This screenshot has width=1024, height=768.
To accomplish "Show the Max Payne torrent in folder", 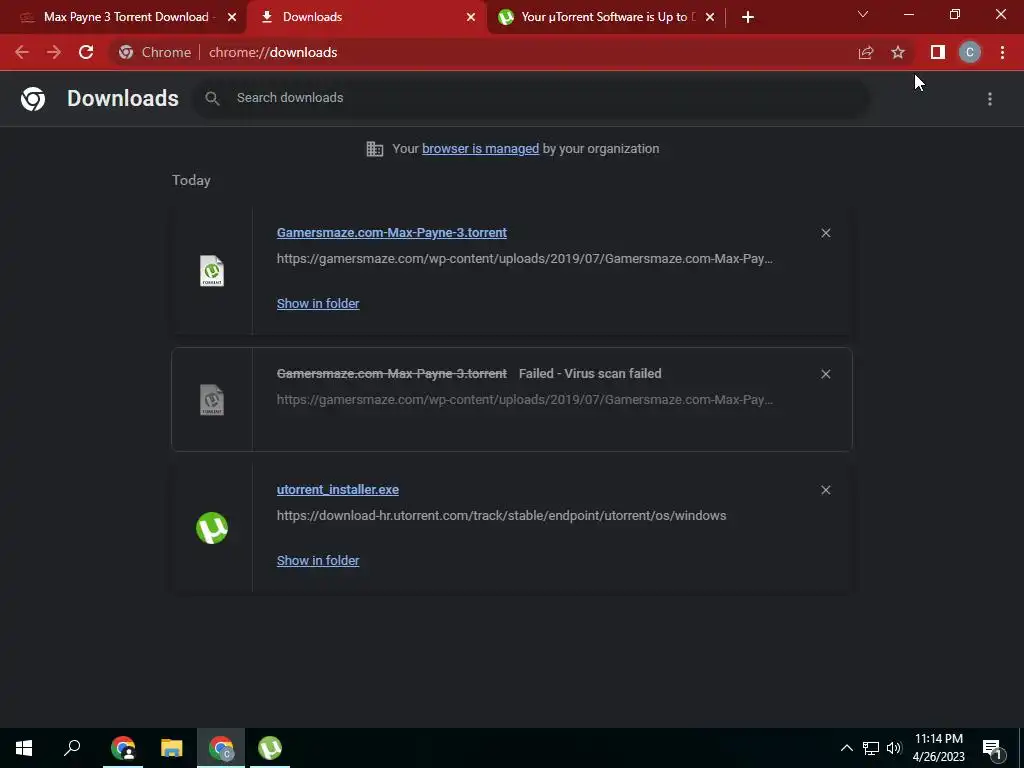I will coord(318,304).
